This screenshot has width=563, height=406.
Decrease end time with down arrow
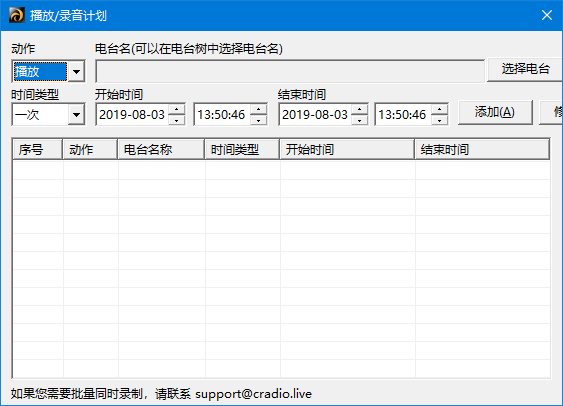(439, 120)
